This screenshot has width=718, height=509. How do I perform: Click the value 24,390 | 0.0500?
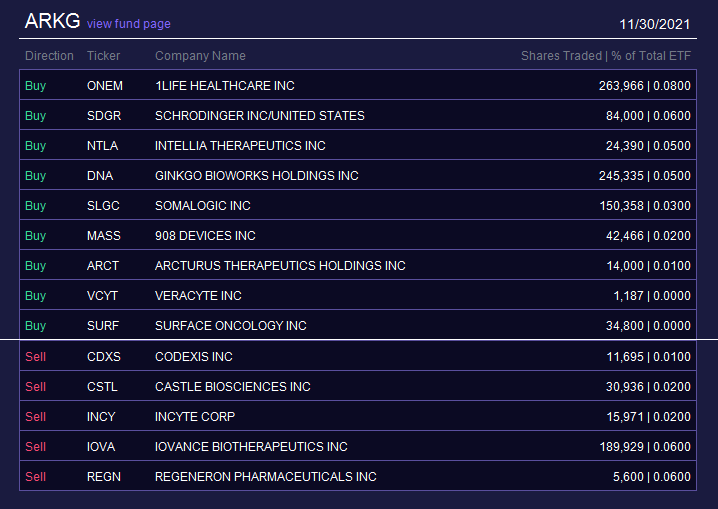point(648,146)
